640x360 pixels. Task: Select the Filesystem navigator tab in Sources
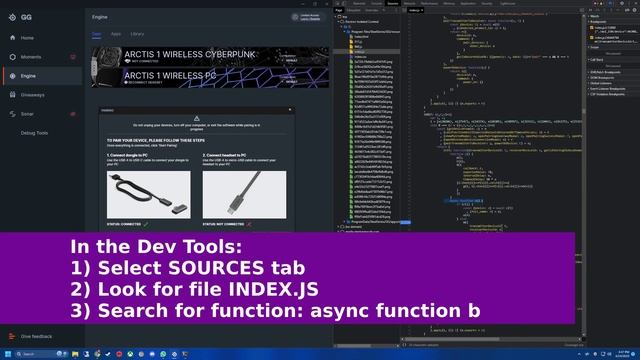click(354, 10)
